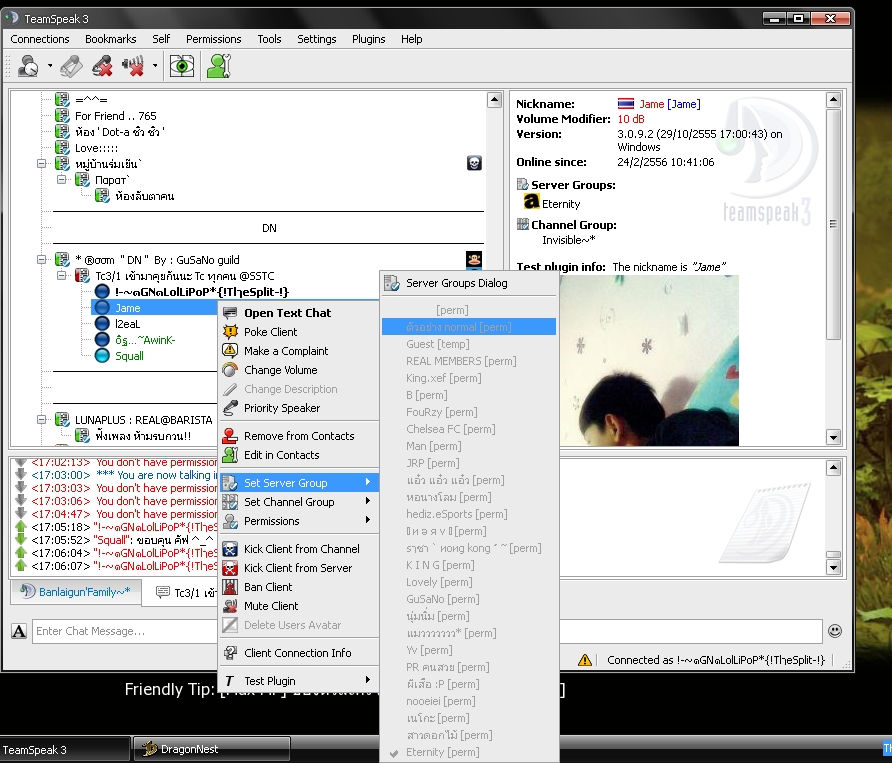
Task: Expand Set Channel Group submenu
Action: pyautogui.click(x=299, y=502)
